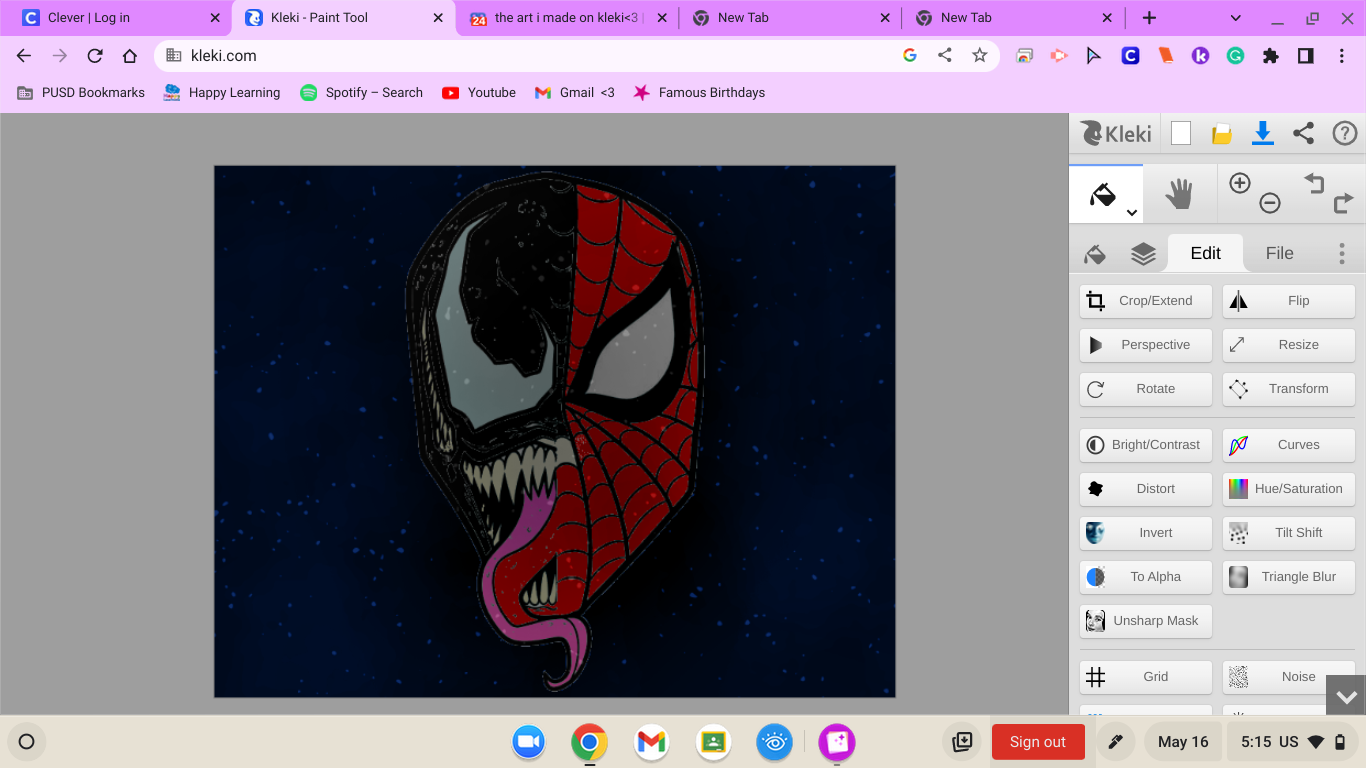Click the Transform button
The height and width of the screenshot is (768, 1366).
[x=1289, y=389]
